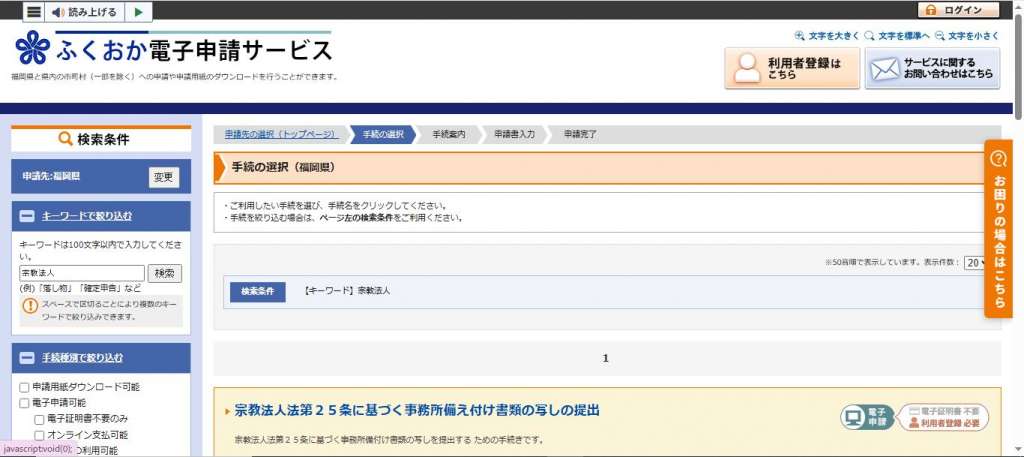Image resolution: width=1024 pixels, height=457 pixels.
Task: Open the サービスに関するお問い合わせ envelope button
Action: (x=932, y=68)
